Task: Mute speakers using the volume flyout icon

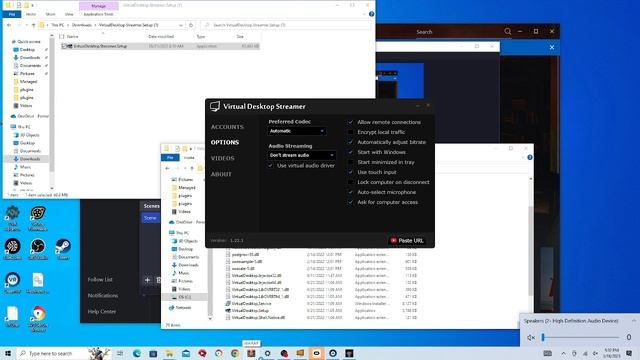Action: click(531, 337)
